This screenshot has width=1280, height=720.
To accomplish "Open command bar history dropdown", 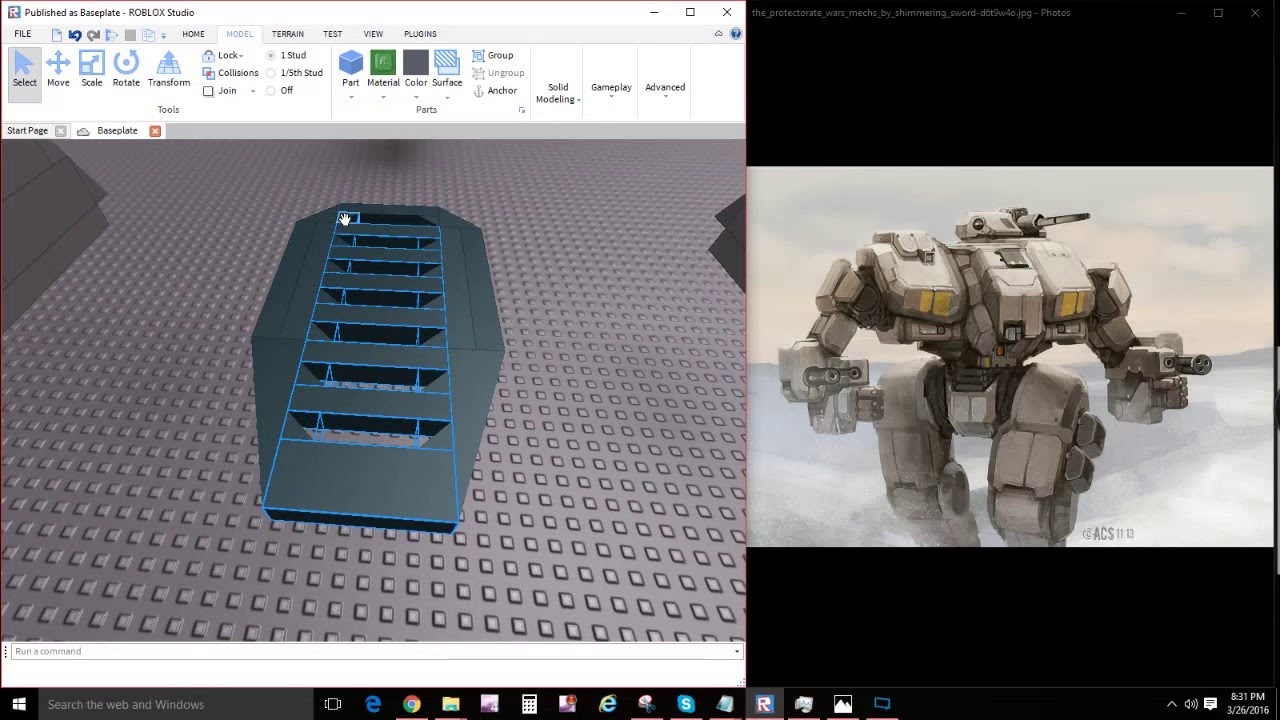I will [x=737, y=651].
